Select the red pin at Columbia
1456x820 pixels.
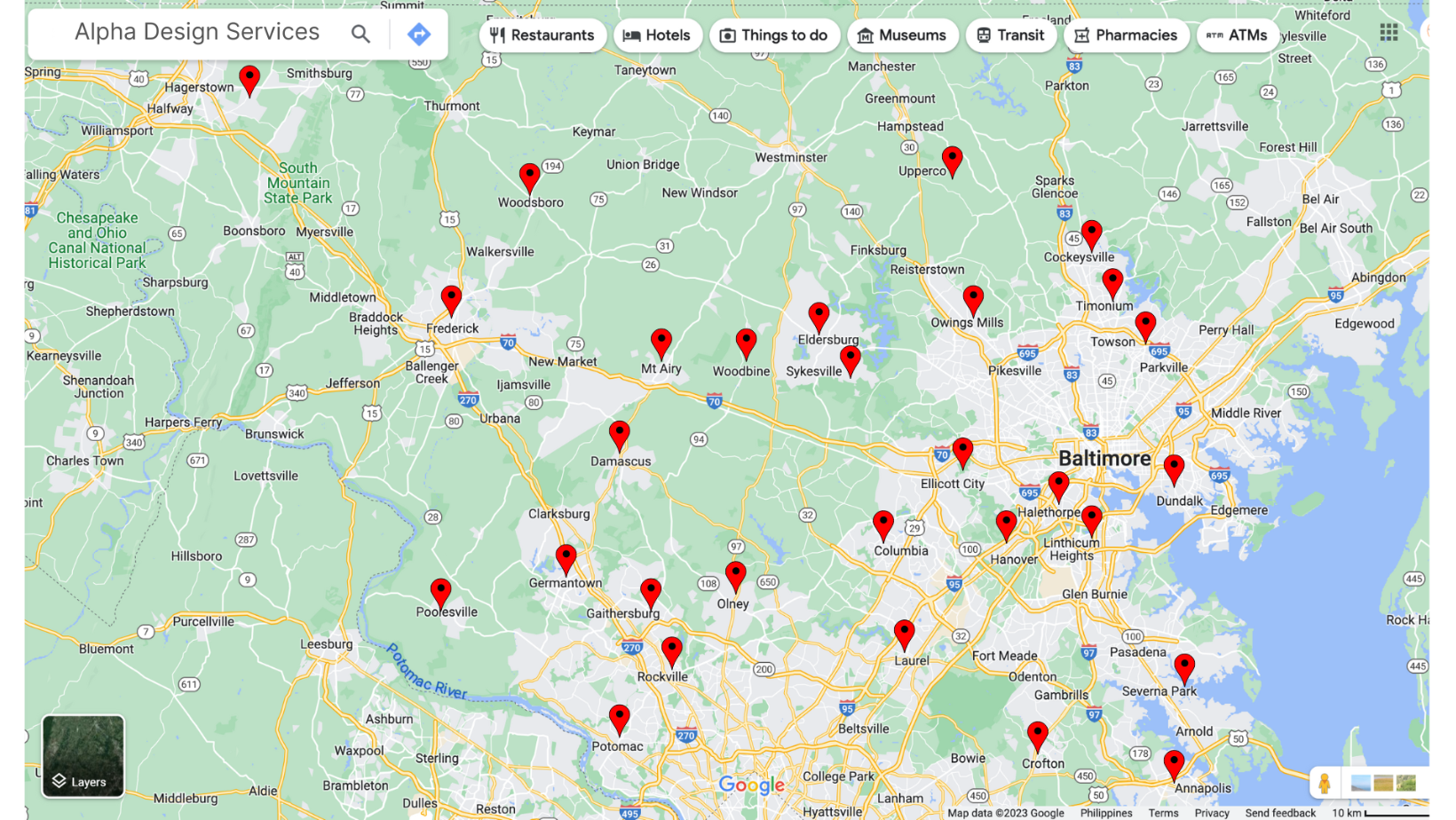pyautogui.click(x=882, y=524)
